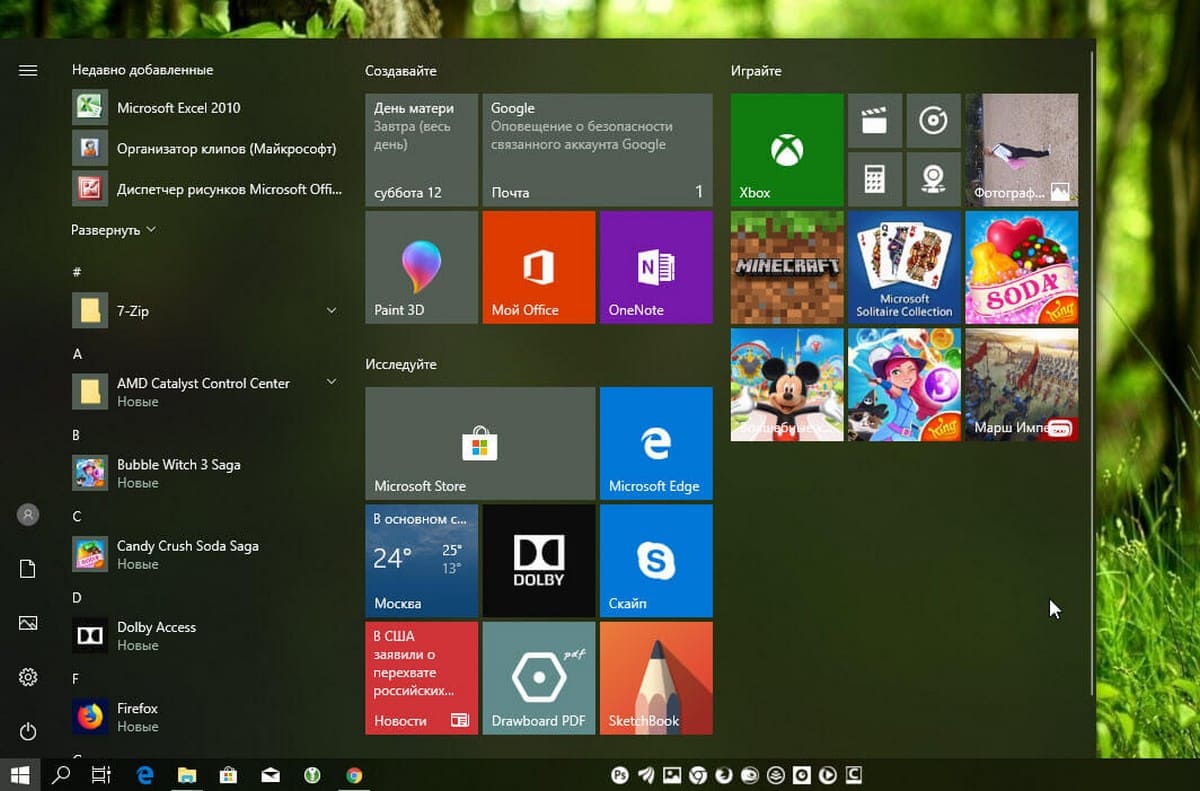Open the Microsoft Office picture manager (Диспетчер рисунков)

point(207,189)
